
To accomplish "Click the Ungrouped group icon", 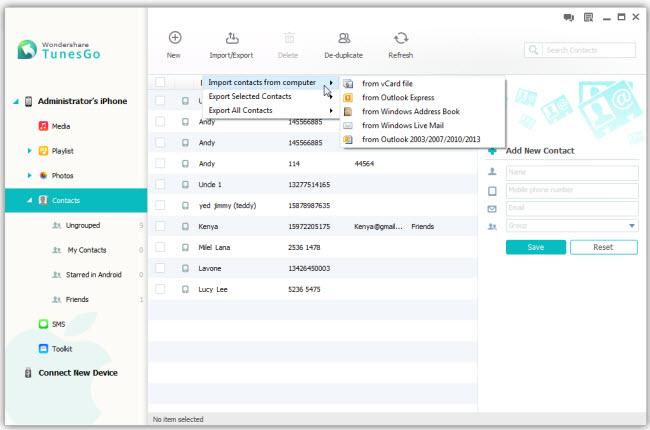I will [x=57, y=226].
